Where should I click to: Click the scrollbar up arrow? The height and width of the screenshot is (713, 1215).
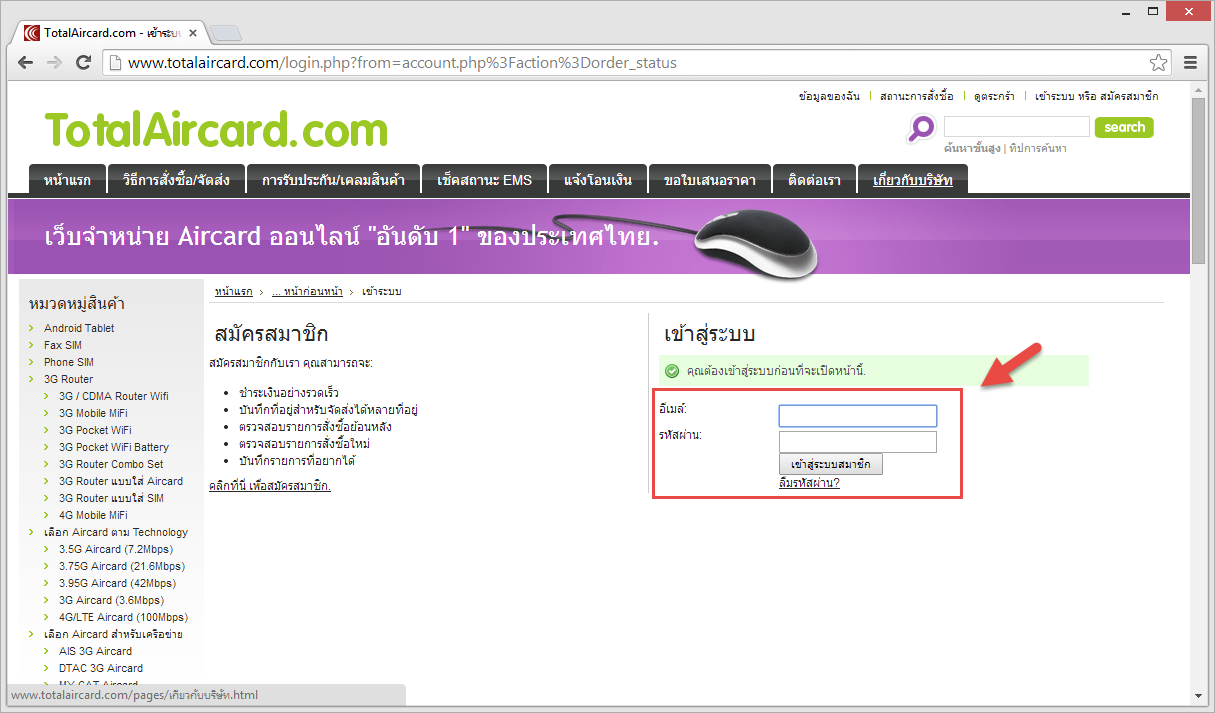pos(1198,90)
